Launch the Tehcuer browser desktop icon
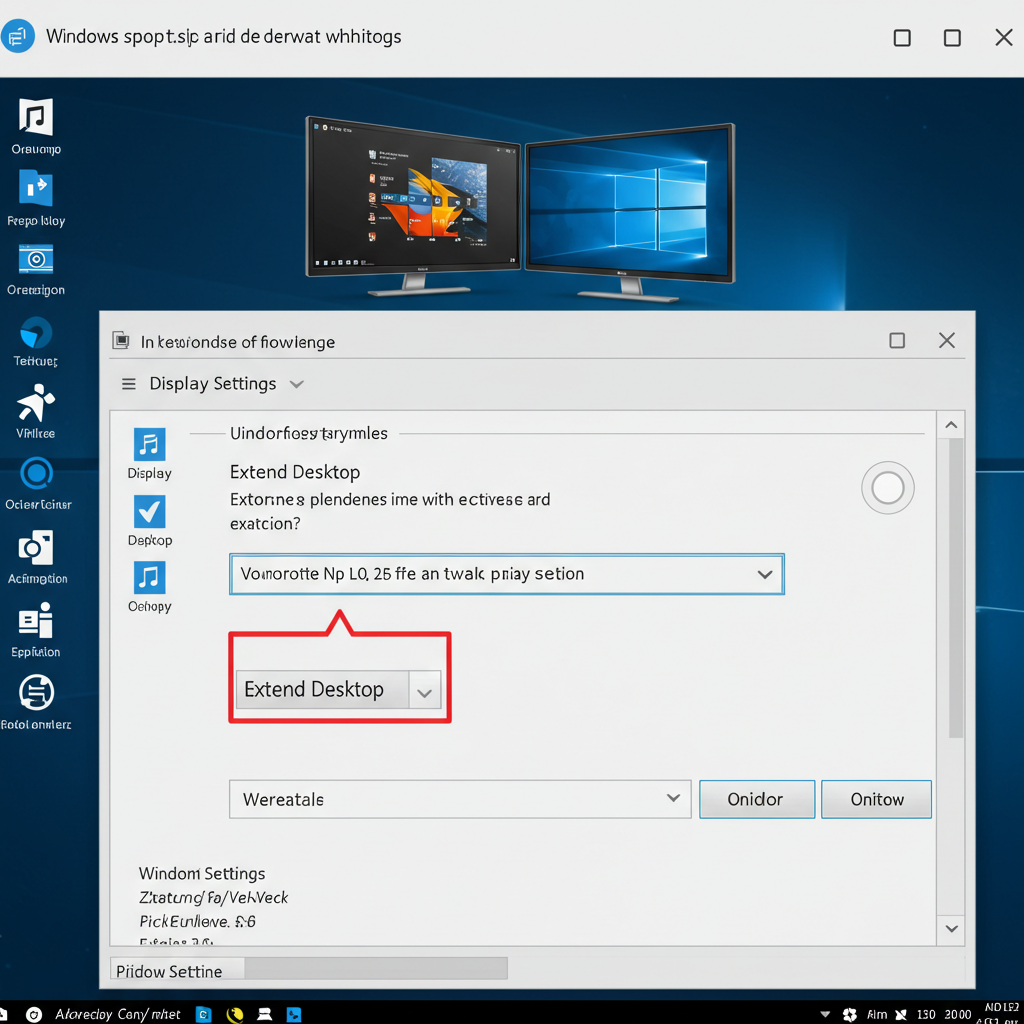Viewport: 1024px width, 1024px height. point(36,333)
